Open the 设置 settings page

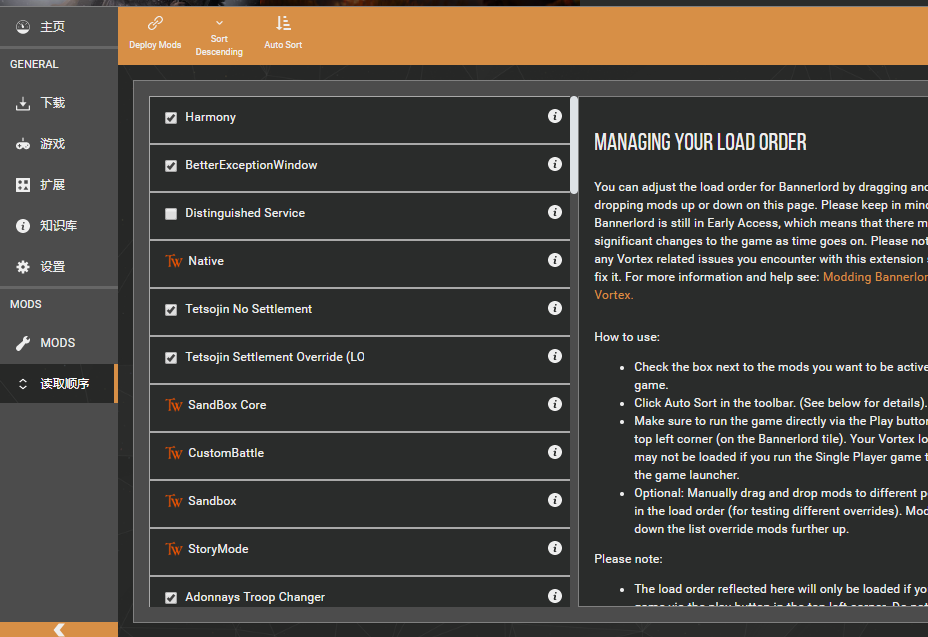pyautogui.click(x=59, y=267)
